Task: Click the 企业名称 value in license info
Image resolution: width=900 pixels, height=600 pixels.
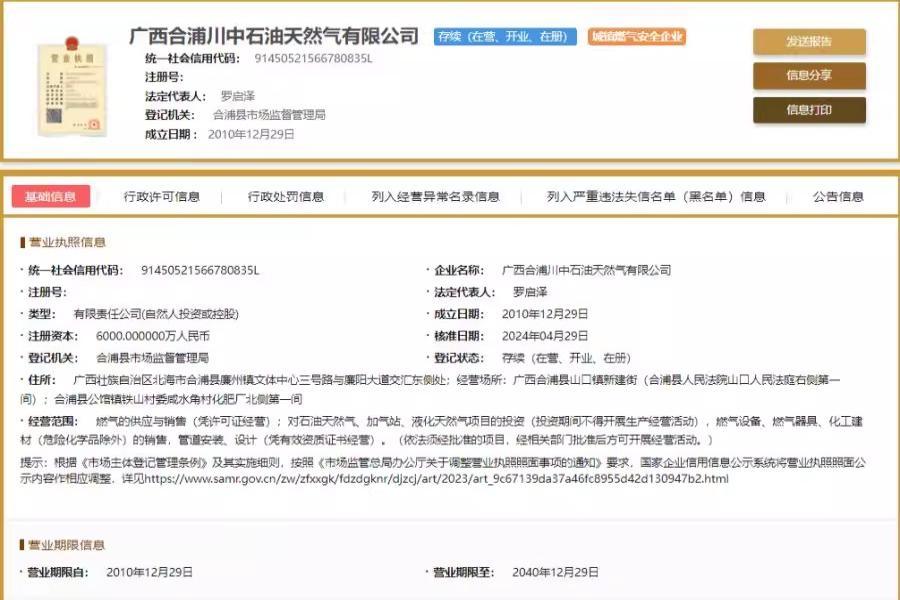Action: (586, 270)
